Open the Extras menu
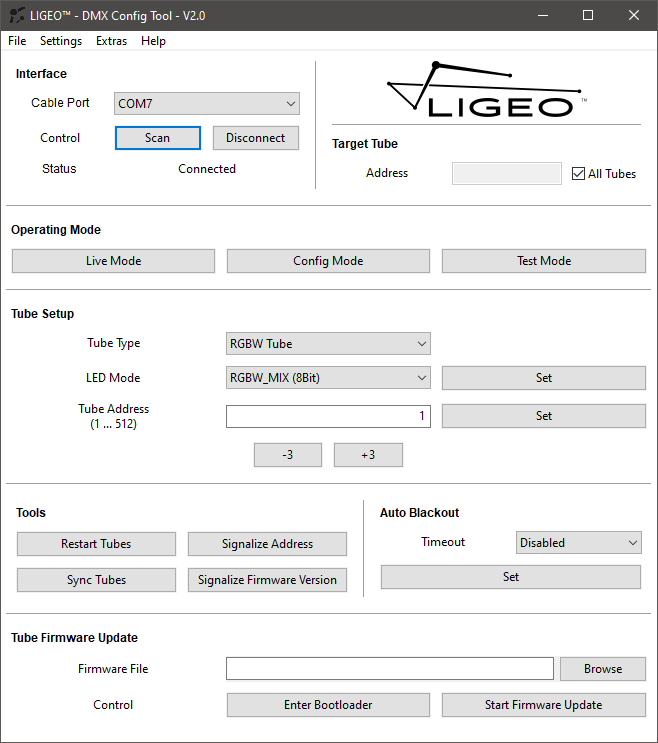The image size is (658, 743). [x=111, y=41]
